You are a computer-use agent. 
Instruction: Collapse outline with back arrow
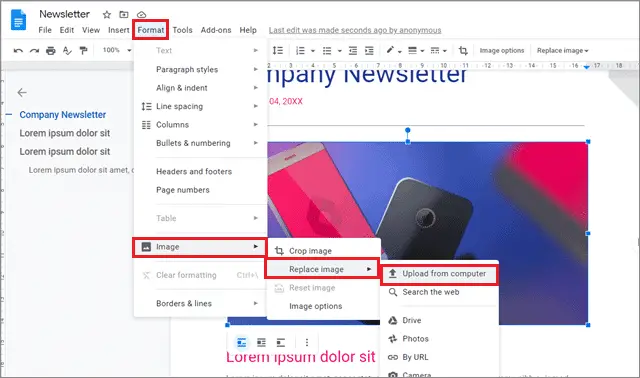coord(22,93)
